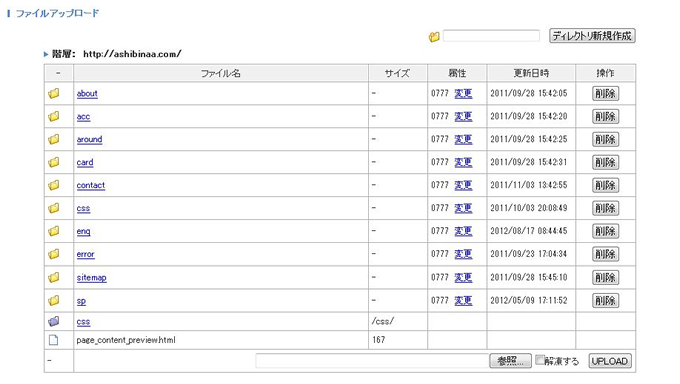
Task: Open the css folder link in the 0777 row
Action: 83,208
